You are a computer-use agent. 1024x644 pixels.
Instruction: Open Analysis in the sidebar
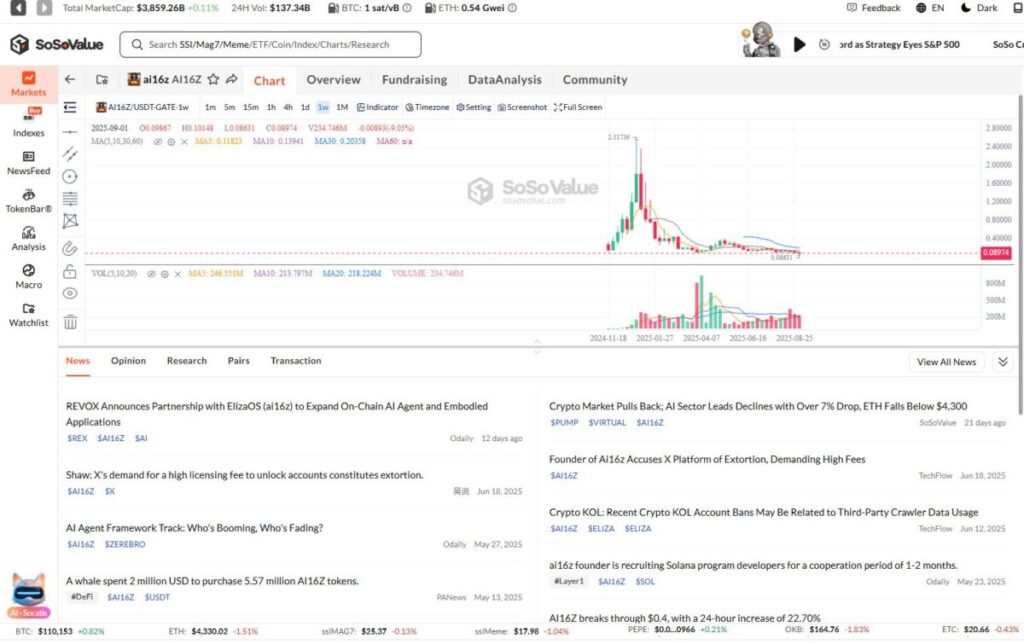point(28,238)
